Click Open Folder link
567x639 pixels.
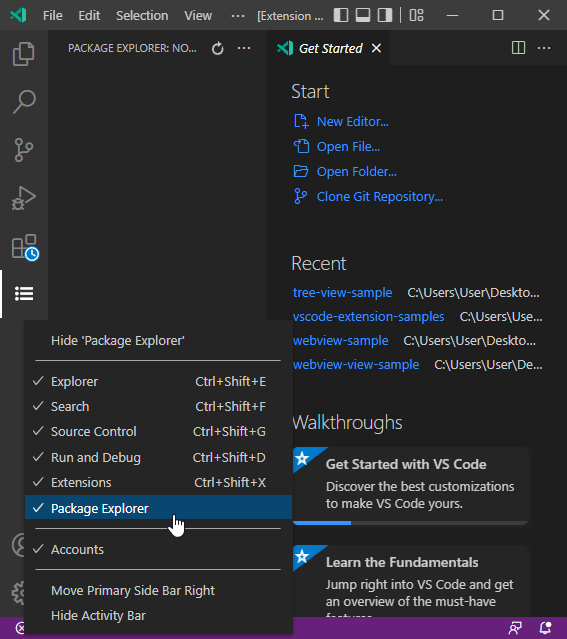point(357,172)
